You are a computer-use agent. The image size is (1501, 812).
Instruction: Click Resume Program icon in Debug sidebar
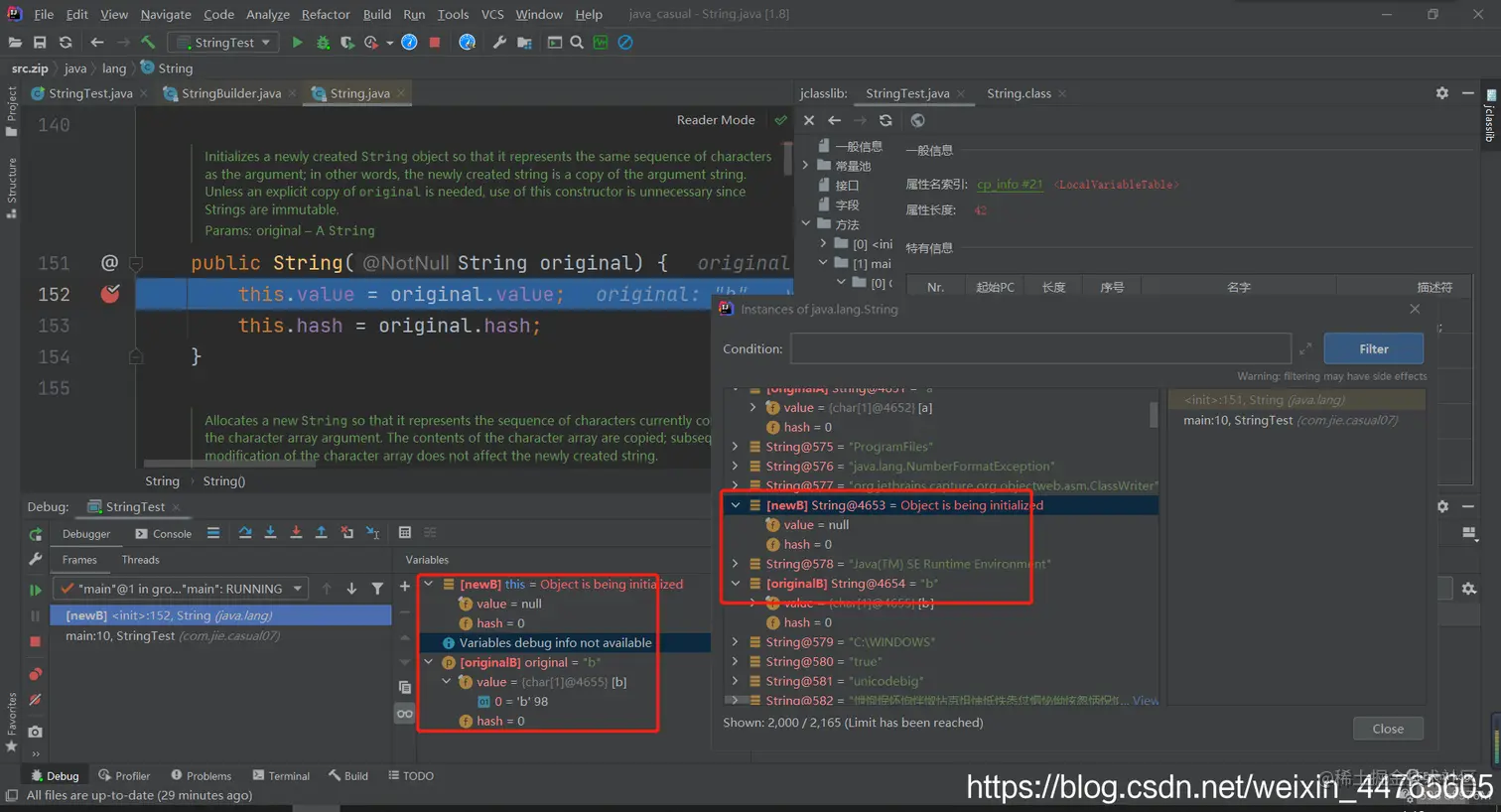coord(36,590)
